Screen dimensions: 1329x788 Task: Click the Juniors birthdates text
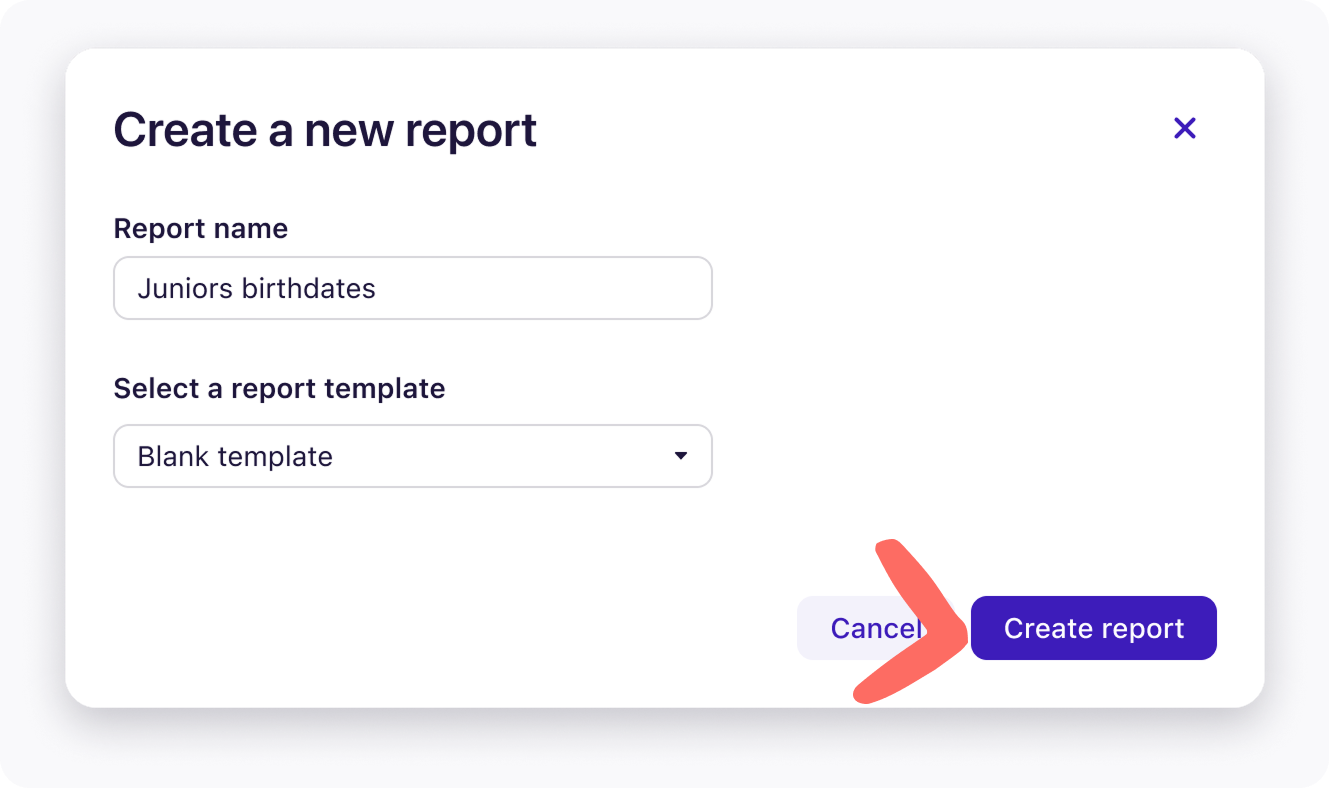click(x=256, y=288)
